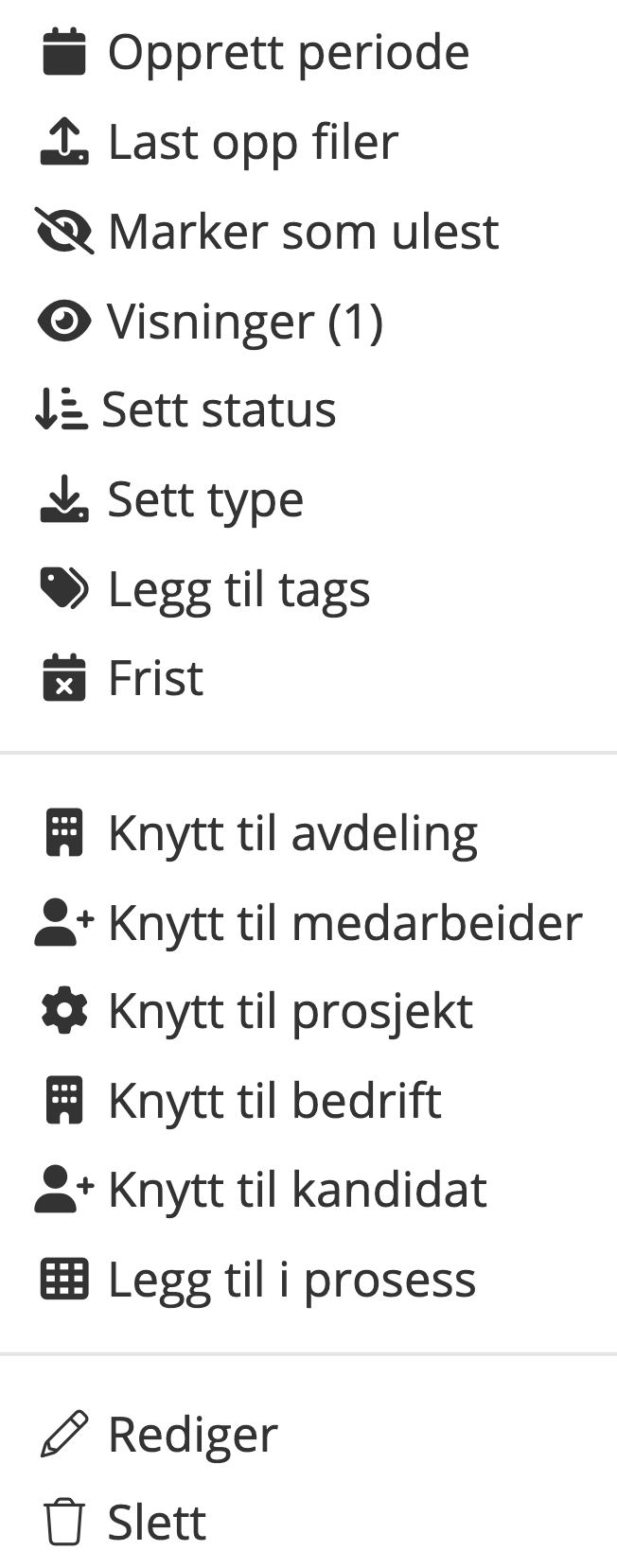
Task: Click the download-tray icon beside Sett type
Action: click(64, 499)
